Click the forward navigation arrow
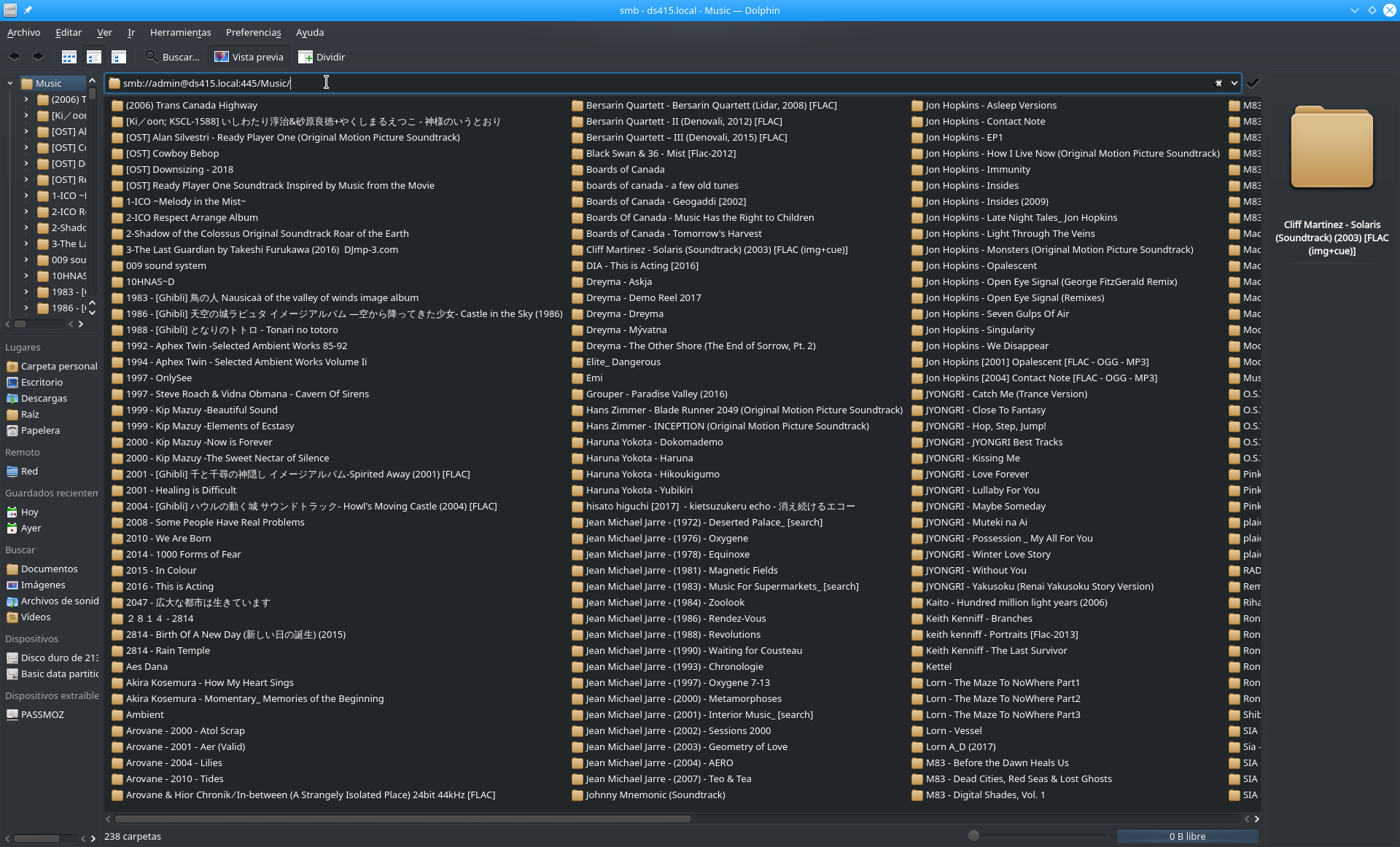The image size is (1400, 847). (37, 56)
